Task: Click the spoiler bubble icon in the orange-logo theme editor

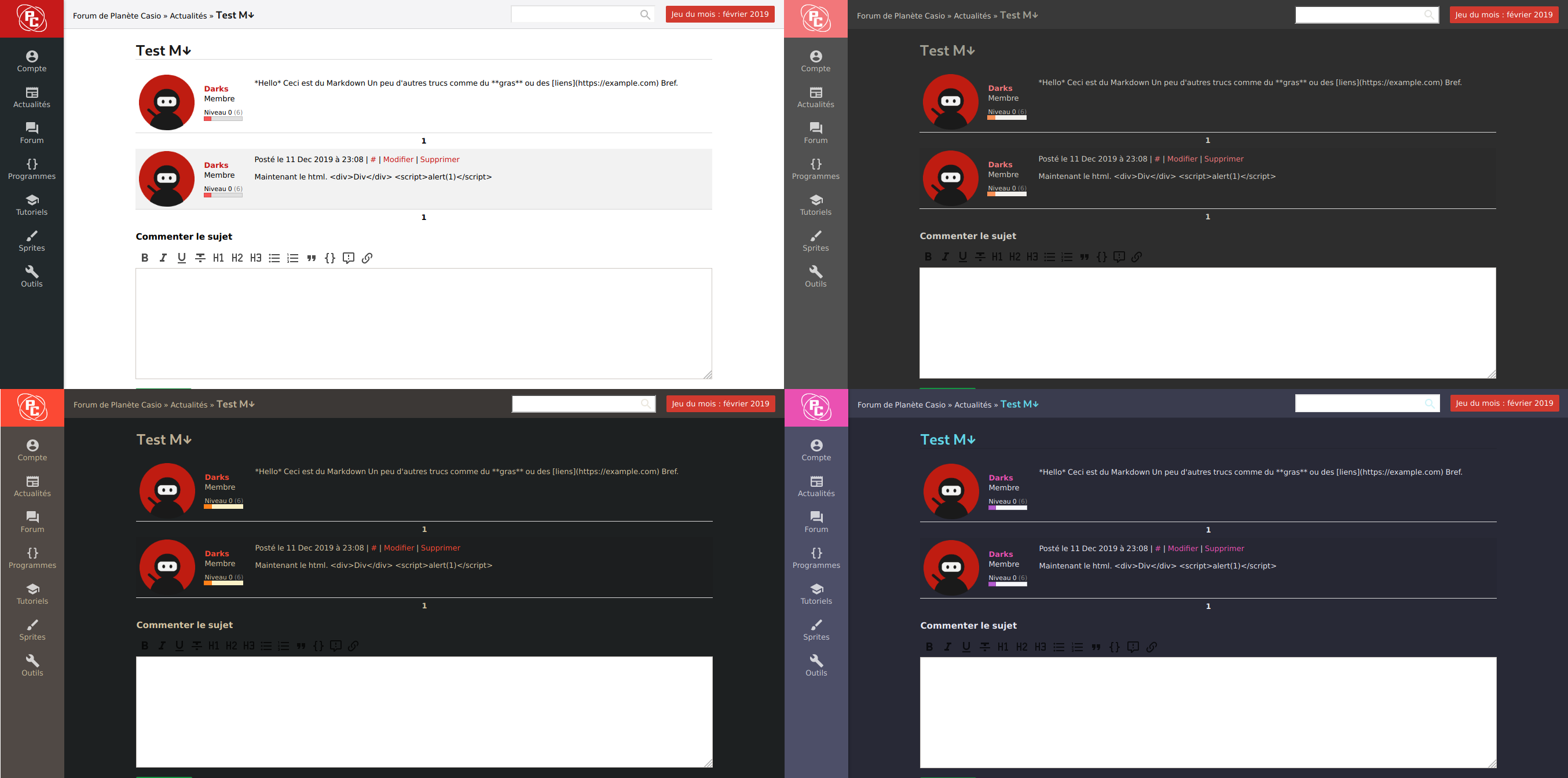Action: click(335, 646)
